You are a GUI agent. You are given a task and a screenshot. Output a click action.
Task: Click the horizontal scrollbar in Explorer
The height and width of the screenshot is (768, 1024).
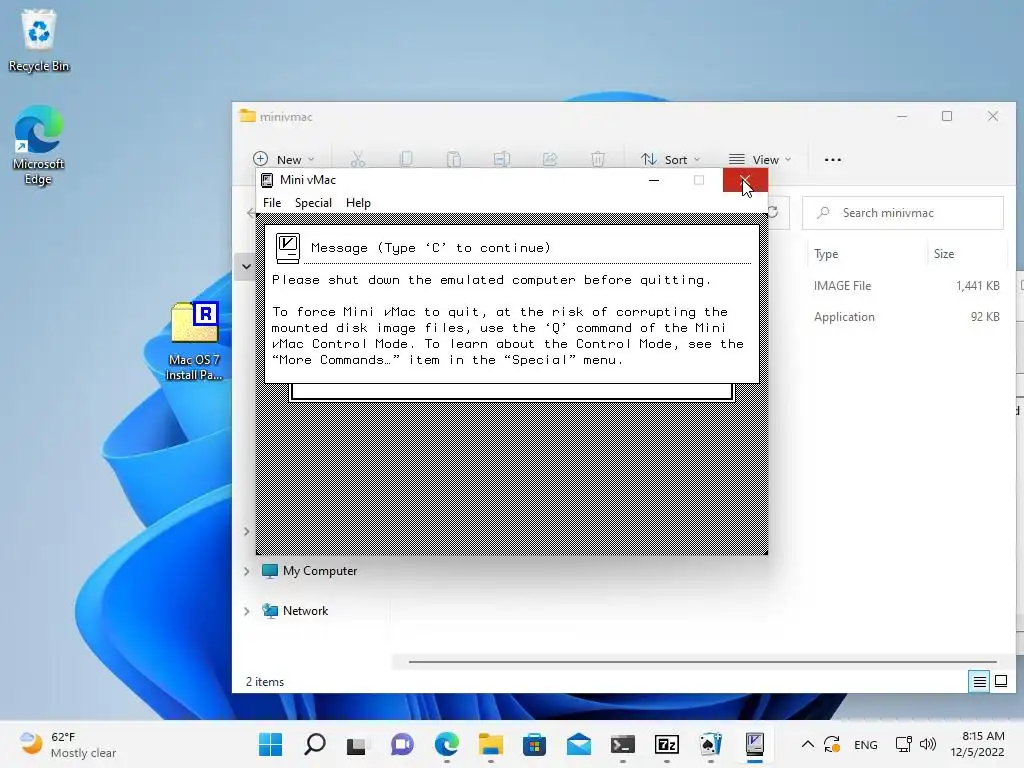(702, 662)
